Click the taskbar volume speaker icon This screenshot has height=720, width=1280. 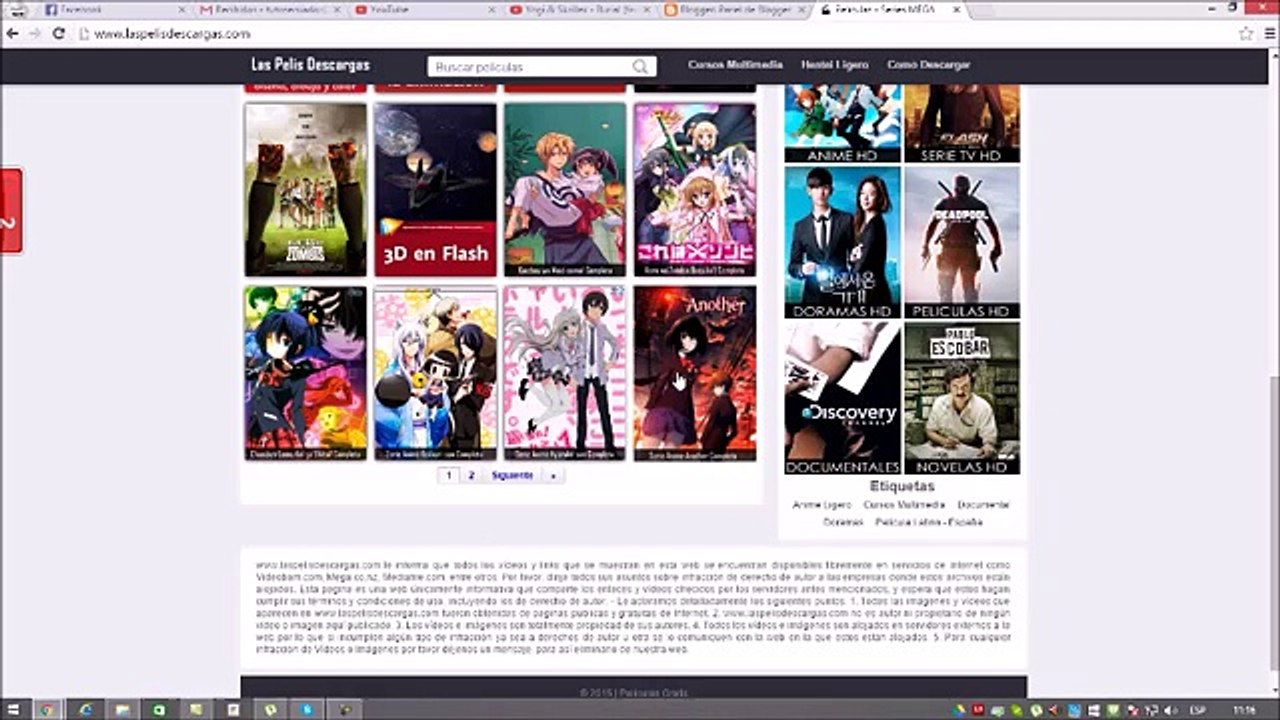(x=1170, y=709)
